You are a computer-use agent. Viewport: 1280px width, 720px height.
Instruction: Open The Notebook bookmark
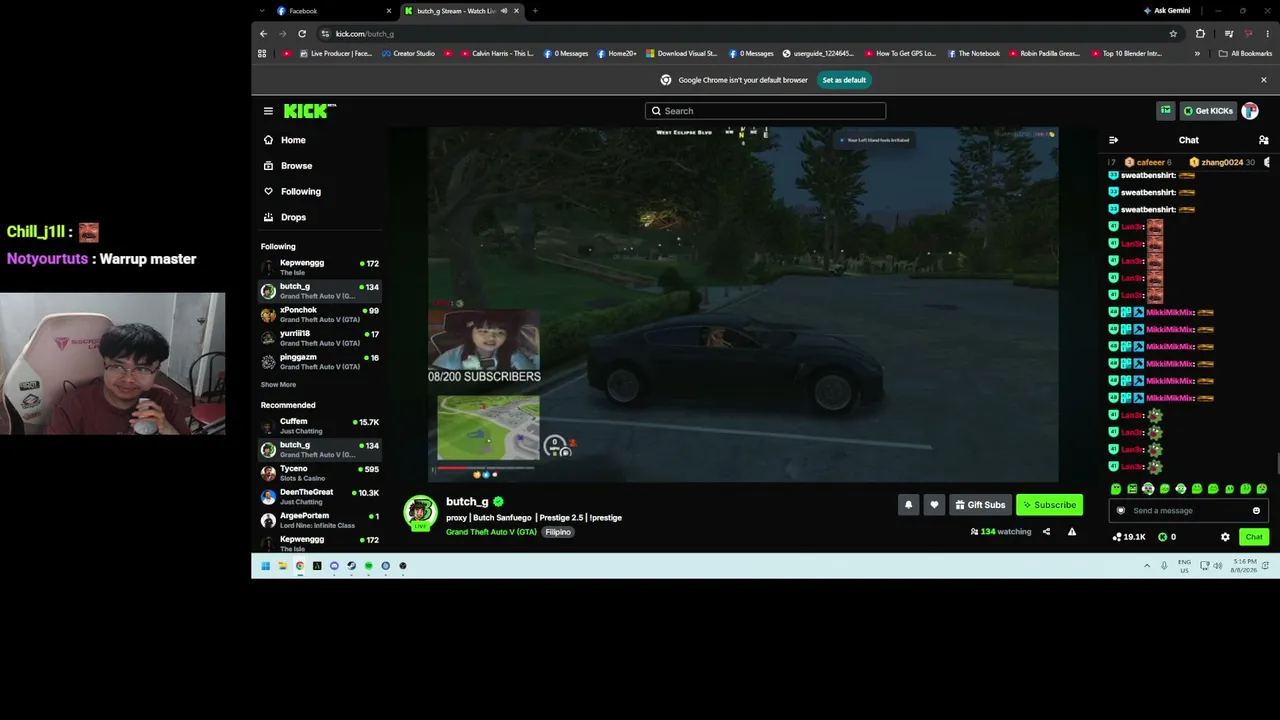pos(973,54)
